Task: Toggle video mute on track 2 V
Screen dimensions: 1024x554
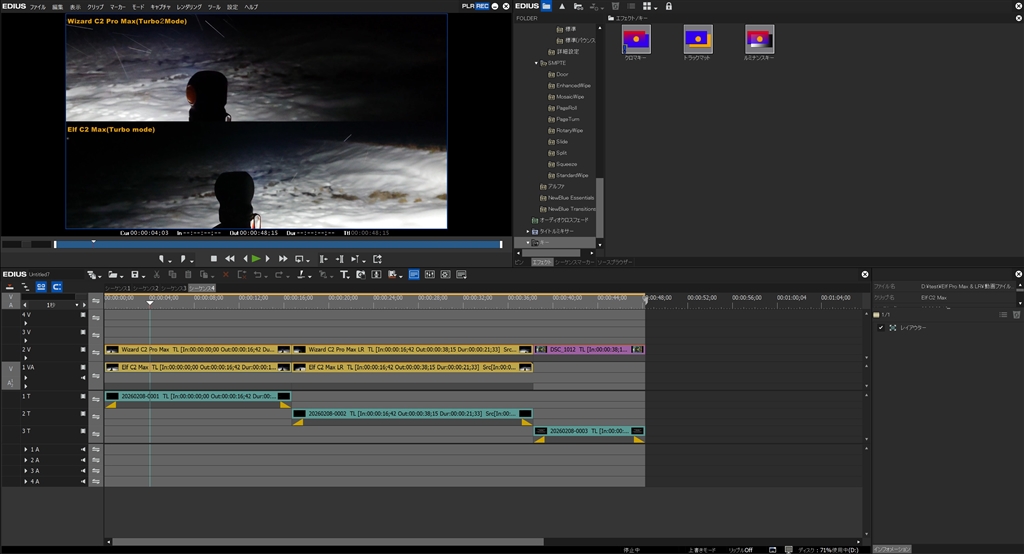Action: (84, 349)
